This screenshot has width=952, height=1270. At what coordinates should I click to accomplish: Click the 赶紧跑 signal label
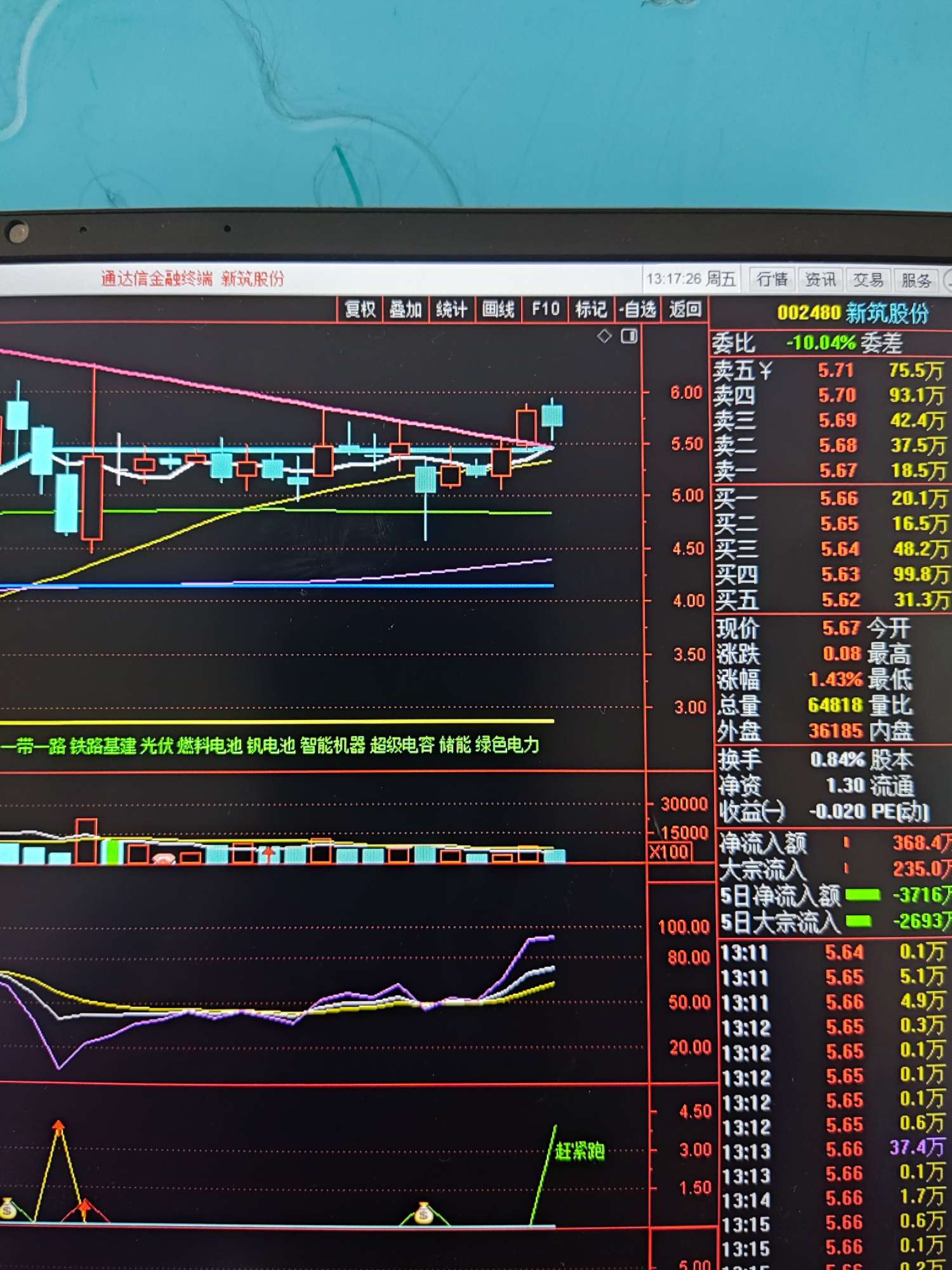[579, 1151]
